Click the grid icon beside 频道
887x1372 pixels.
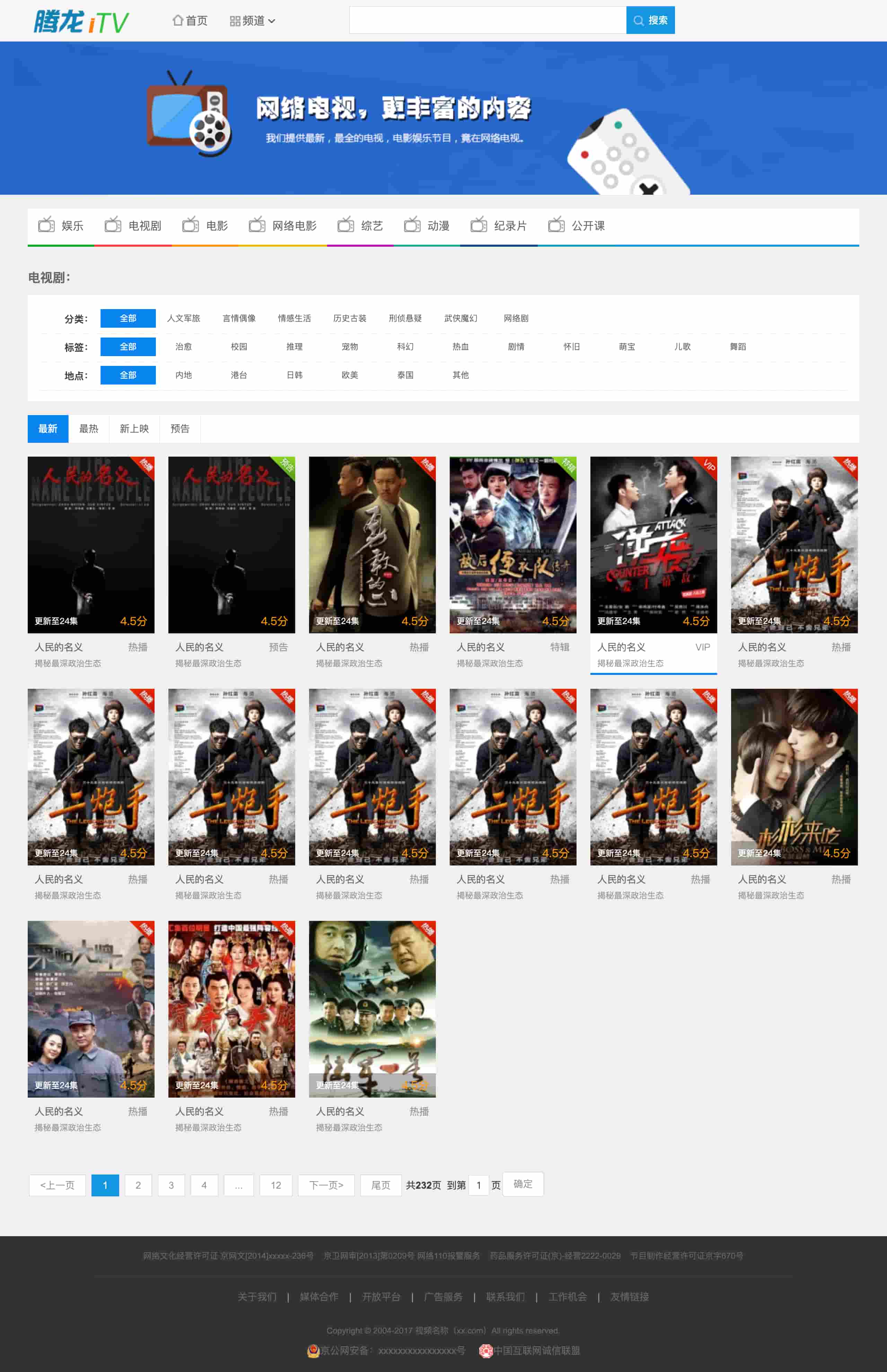235,21
